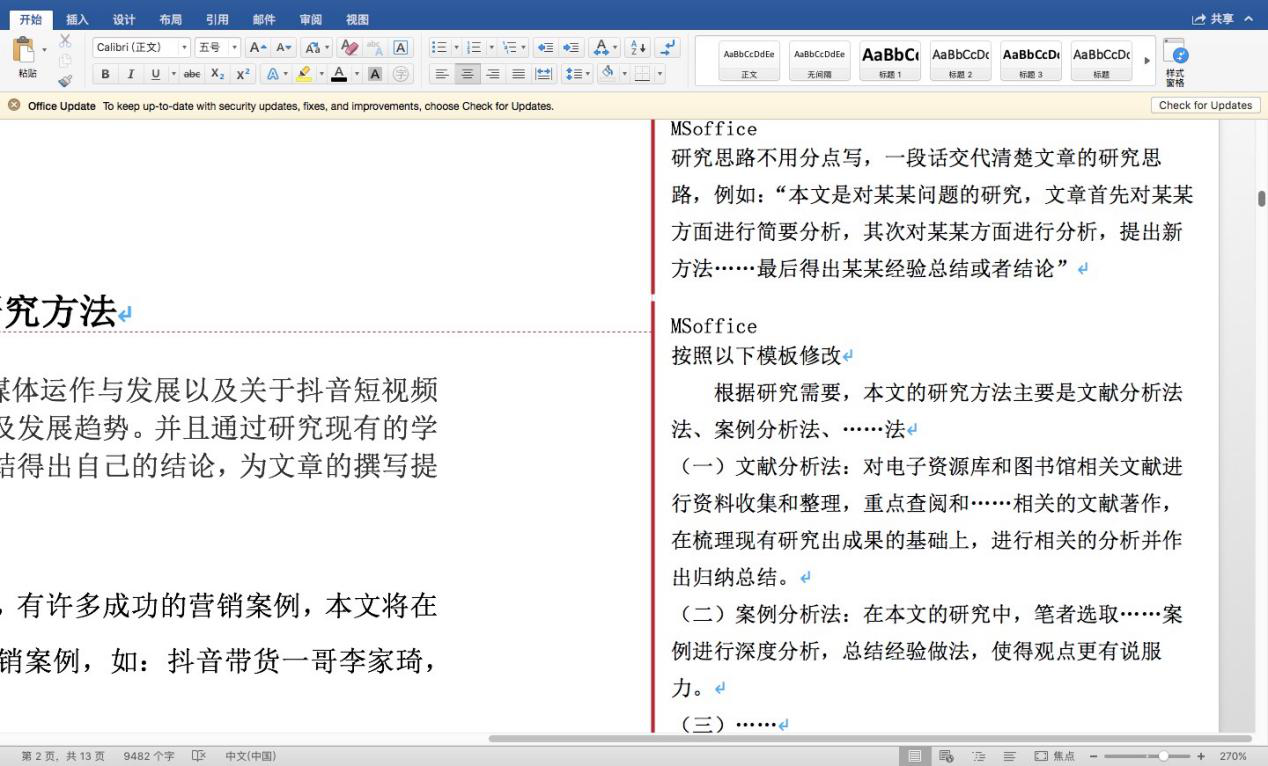Apply subscript formatting

coord(217,74)
